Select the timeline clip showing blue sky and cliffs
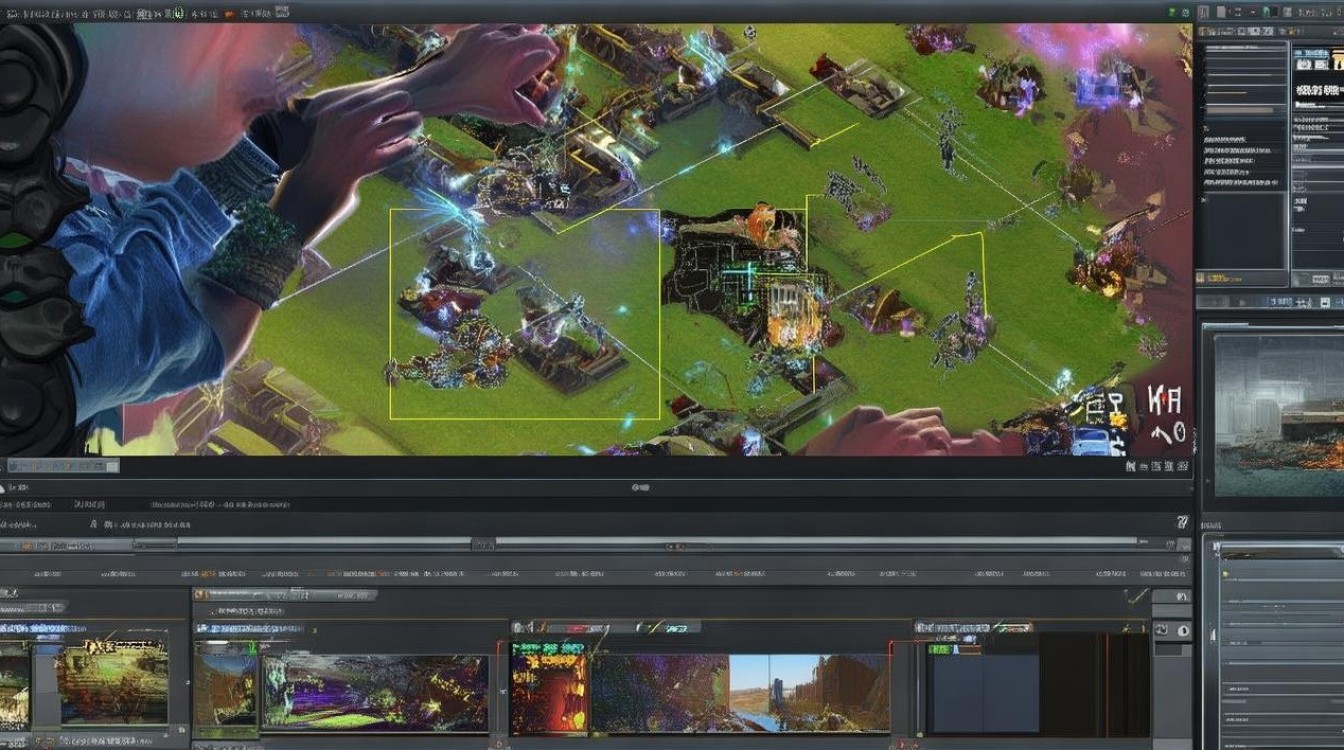Screen dimensions: 1344x750 pos(809,693)
